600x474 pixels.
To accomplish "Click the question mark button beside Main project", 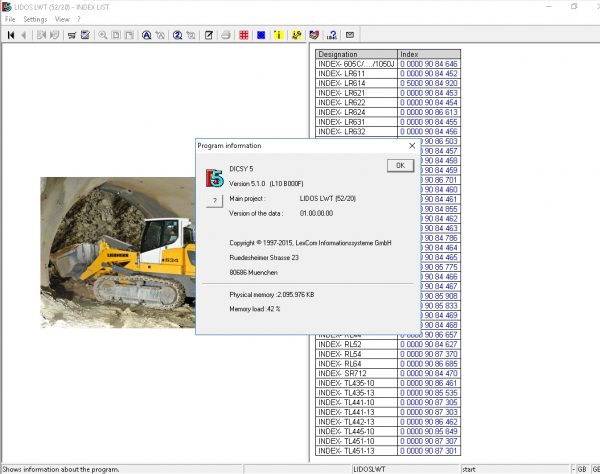I will (x=214, y=200).
